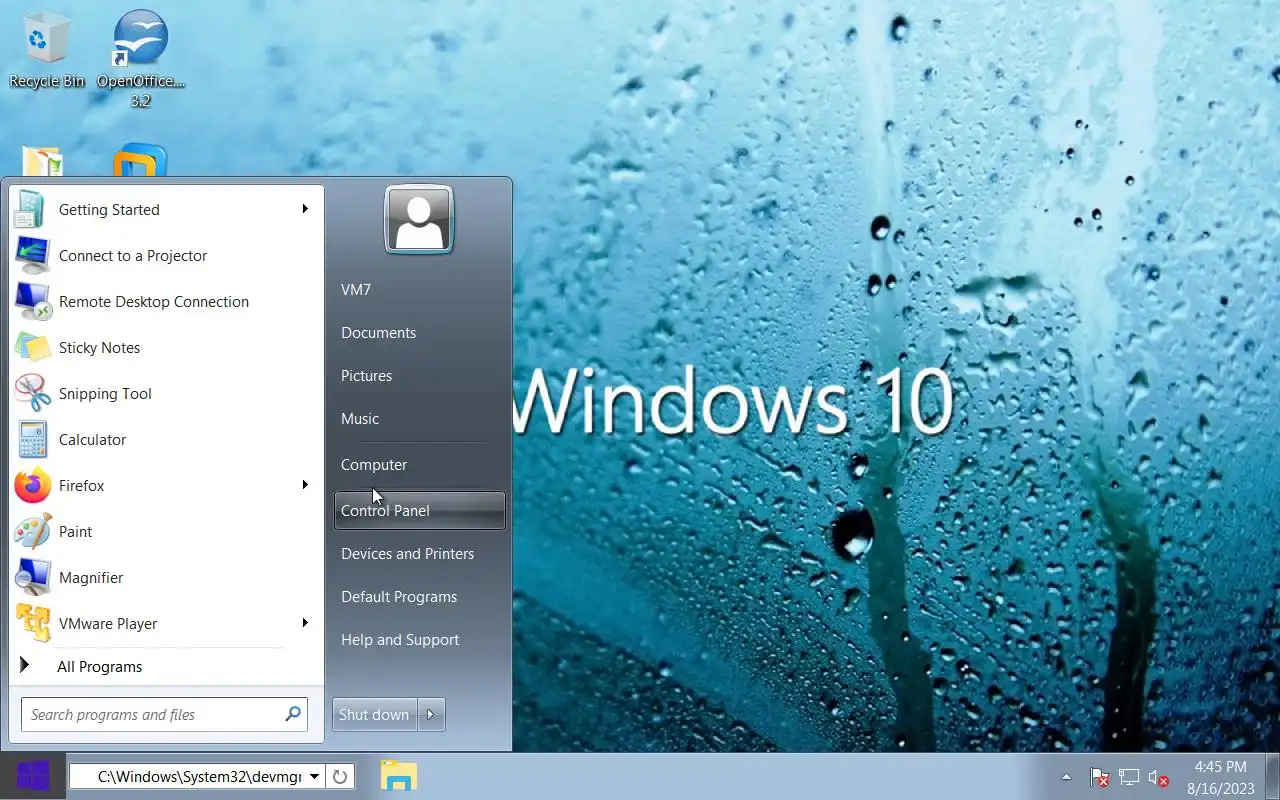Open Calculator from the Start menu
1280x800 pixels.
166,439
